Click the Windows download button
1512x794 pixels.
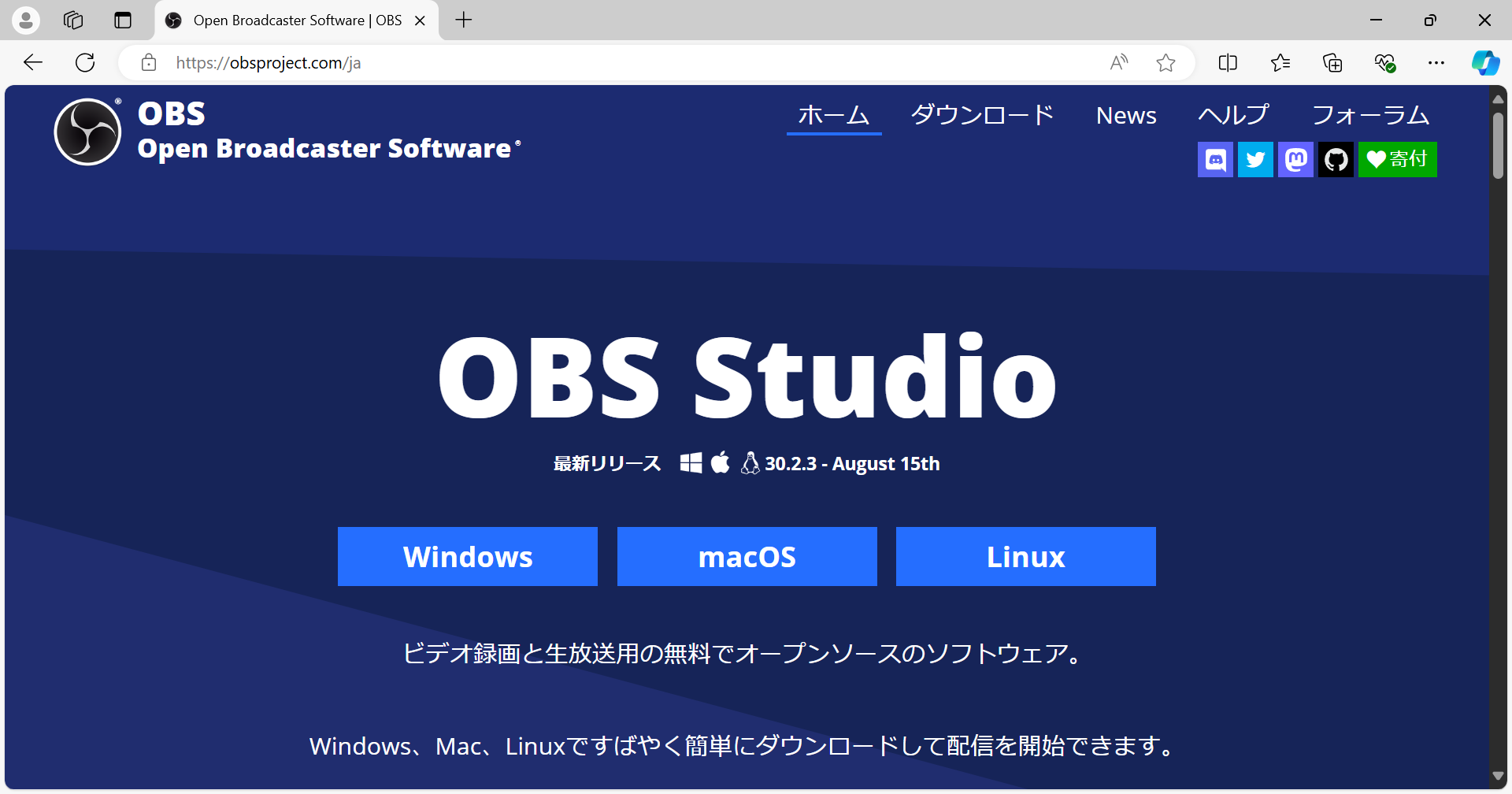coord(468,557)
